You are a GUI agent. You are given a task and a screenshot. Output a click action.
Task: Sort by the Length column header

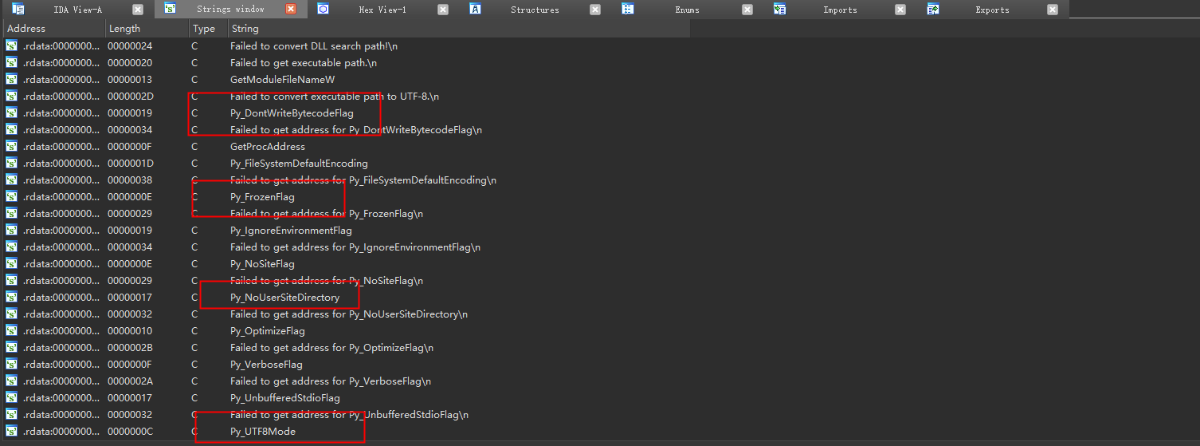click(x=145, y=29)
